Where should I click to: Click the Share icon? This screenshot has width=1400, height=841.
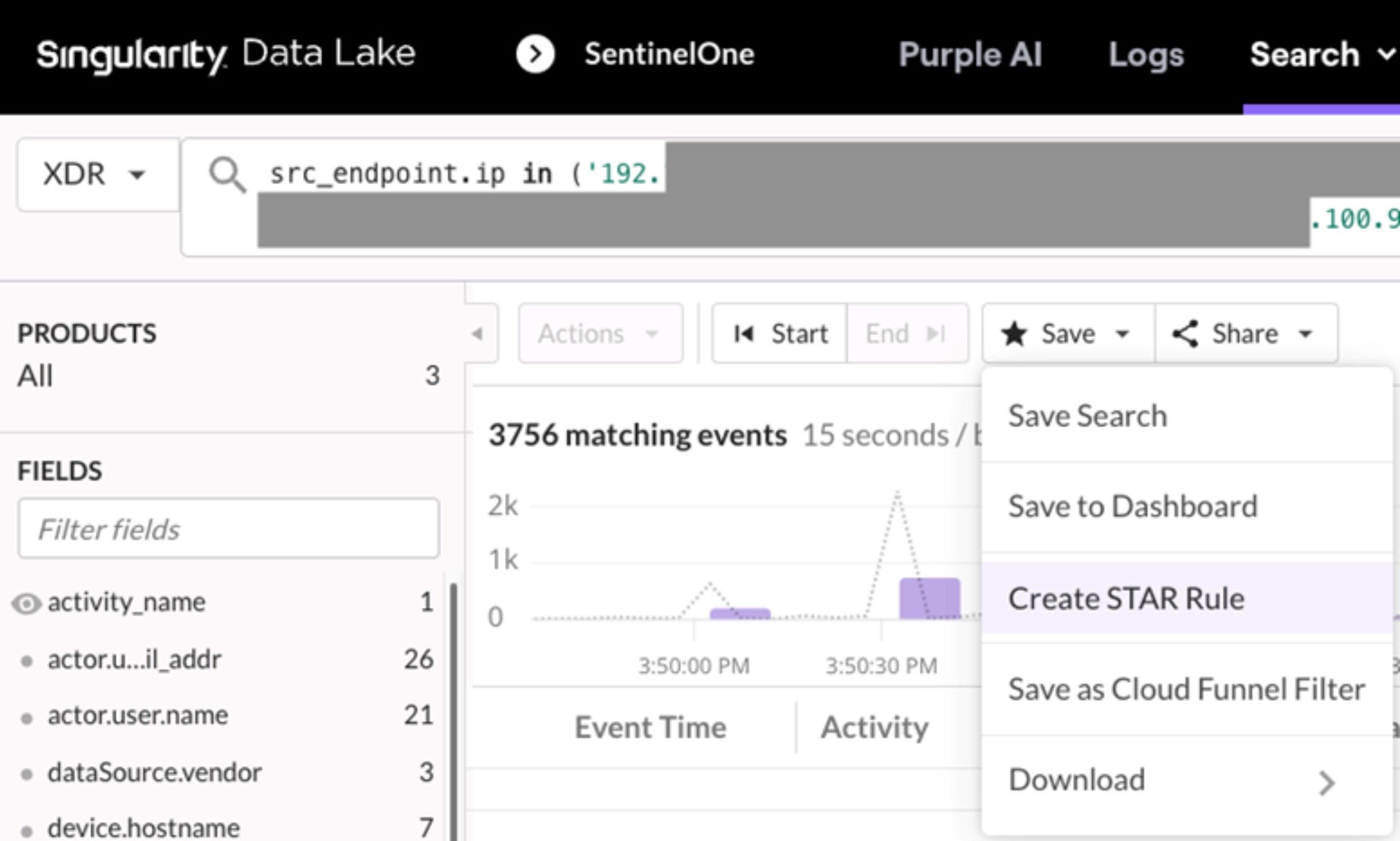click(x=1184, y=333)
